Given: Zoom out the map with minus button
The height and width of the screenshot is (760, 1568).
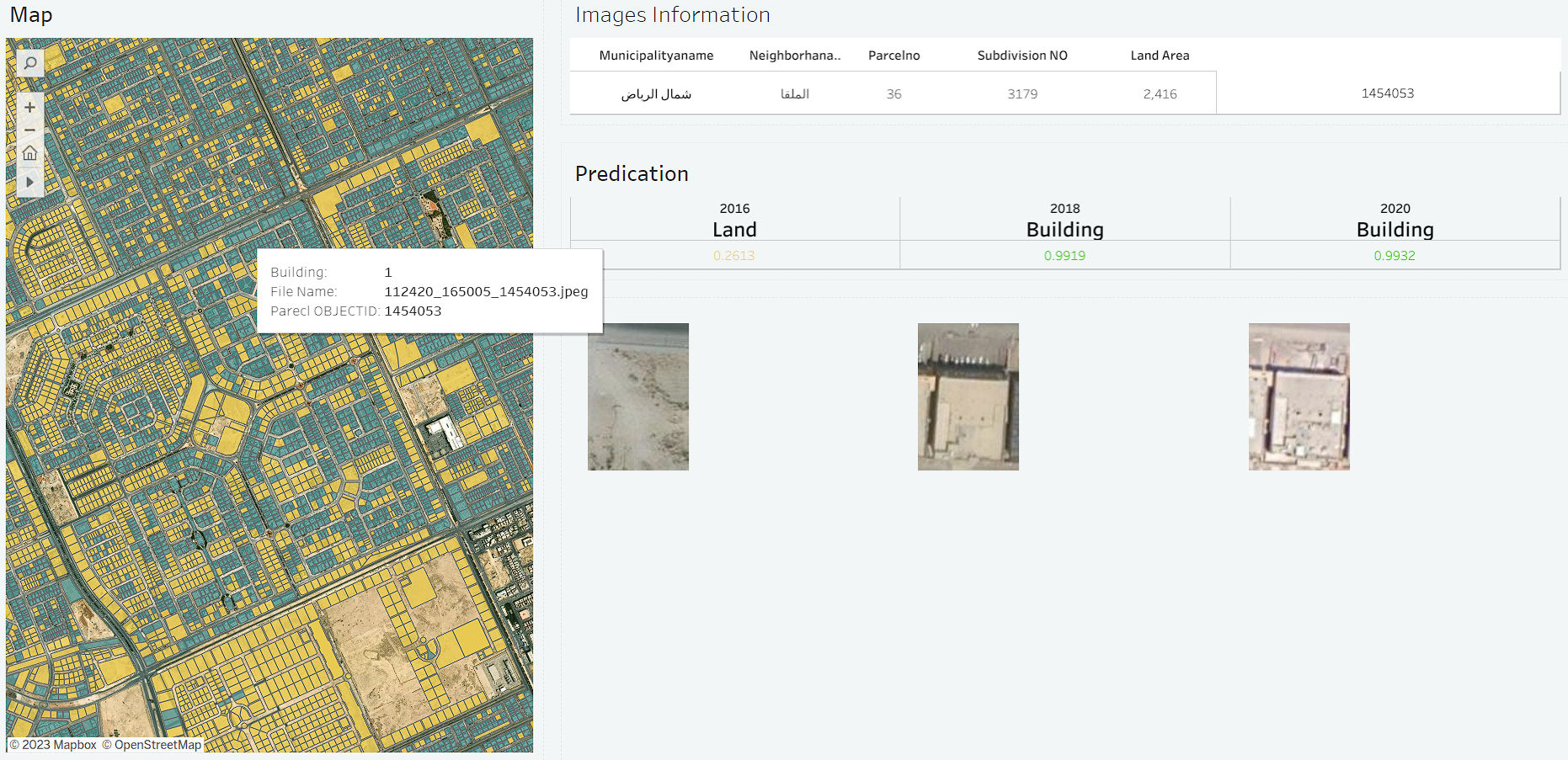Looking at the screenshot, I should [30, 130].
